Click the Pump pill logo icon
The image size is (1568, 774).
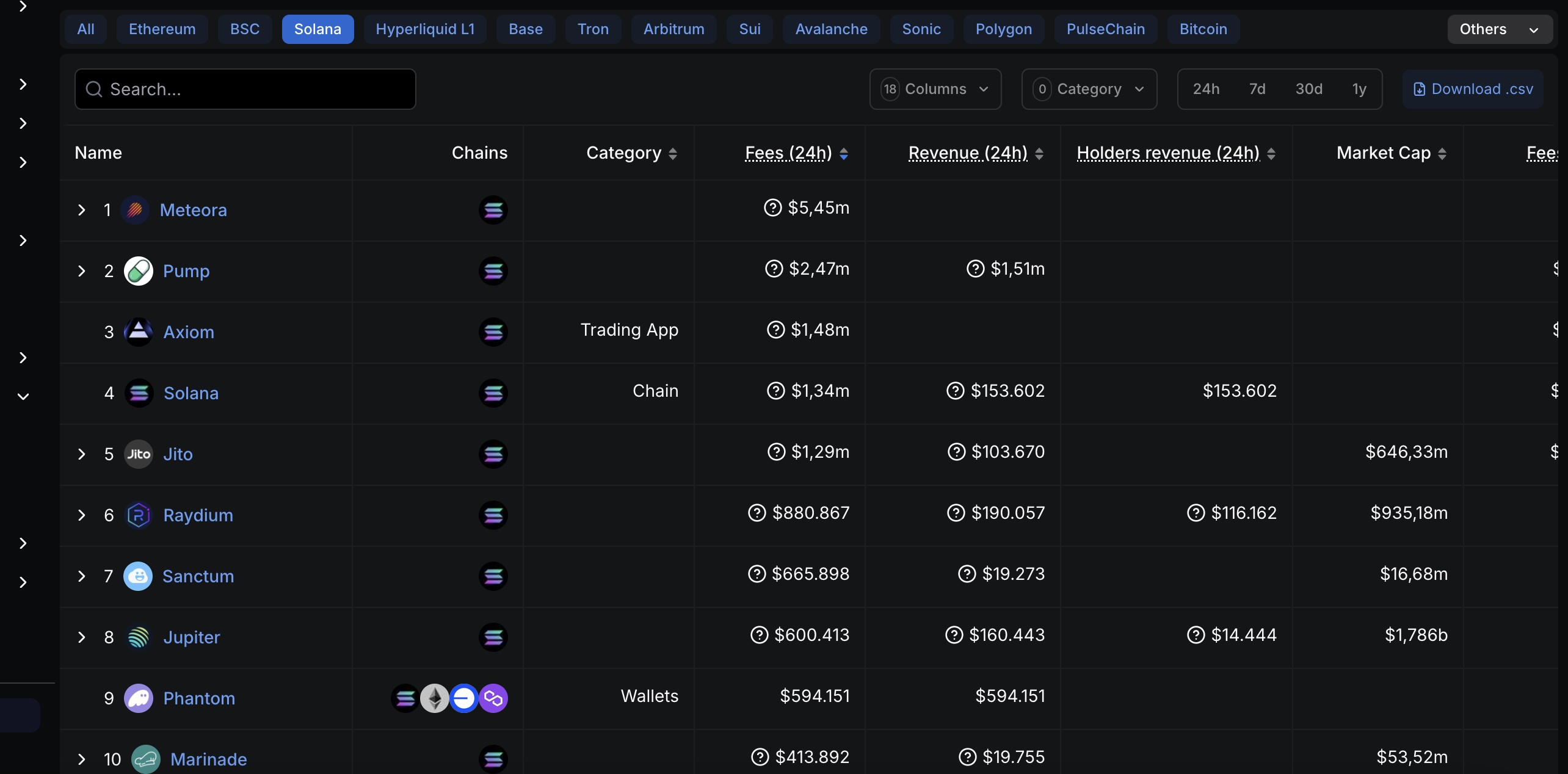click(139, 271)
